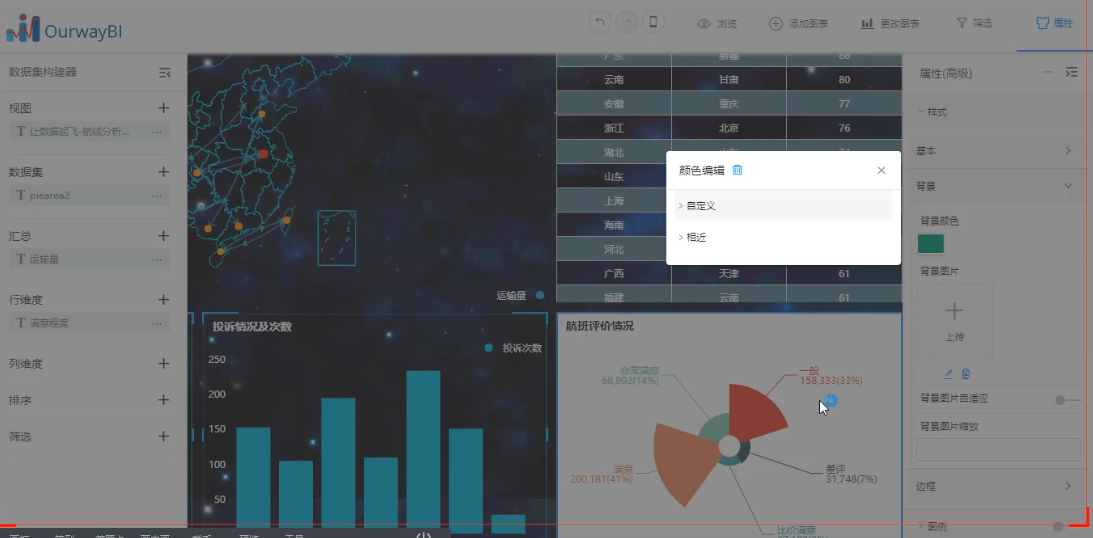
Task: Click the 天津 table cell
Action: coord(728,273)
